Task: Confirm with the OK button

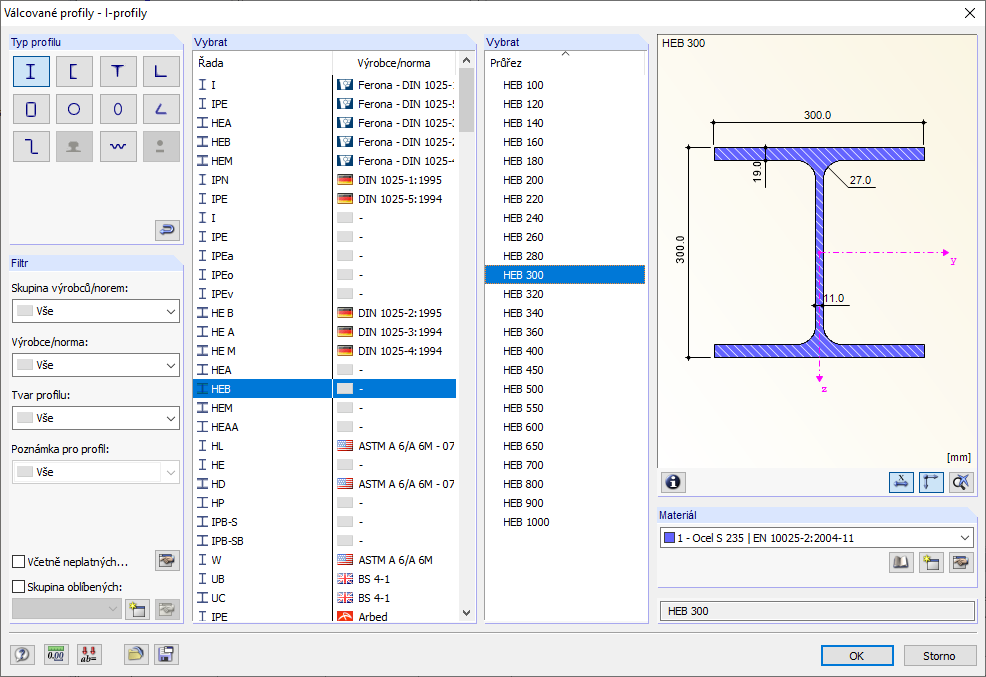Action: [x=856, y=656]
